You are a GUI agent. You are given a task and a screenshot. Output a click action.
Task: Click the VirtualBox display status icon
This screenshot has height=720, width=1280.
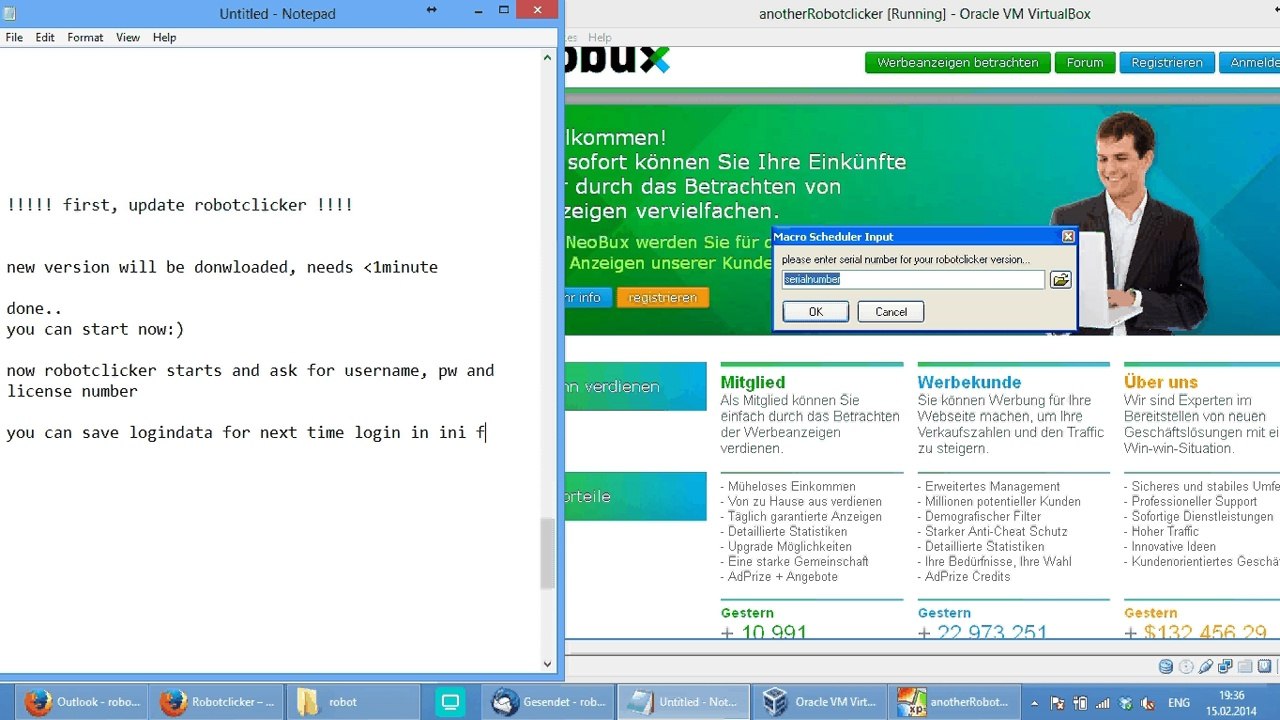(x=1266, y=667)
